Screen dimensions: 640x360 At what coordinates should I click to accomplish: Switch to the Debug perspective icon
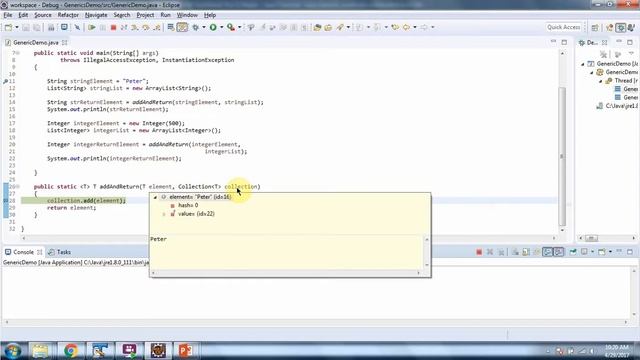[x=621, y=27]
